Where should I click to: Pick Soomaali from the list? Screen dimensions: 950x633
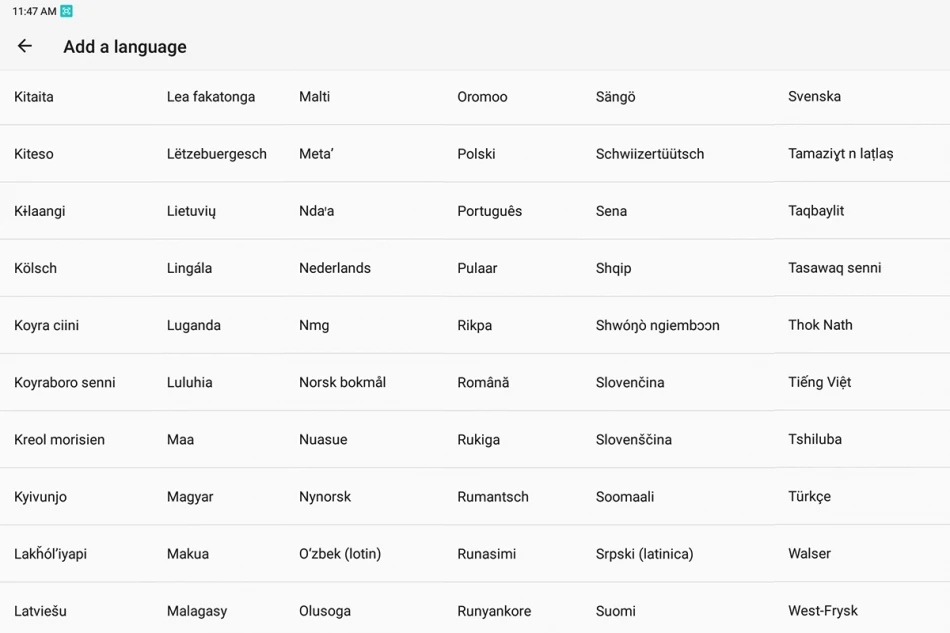624,496
